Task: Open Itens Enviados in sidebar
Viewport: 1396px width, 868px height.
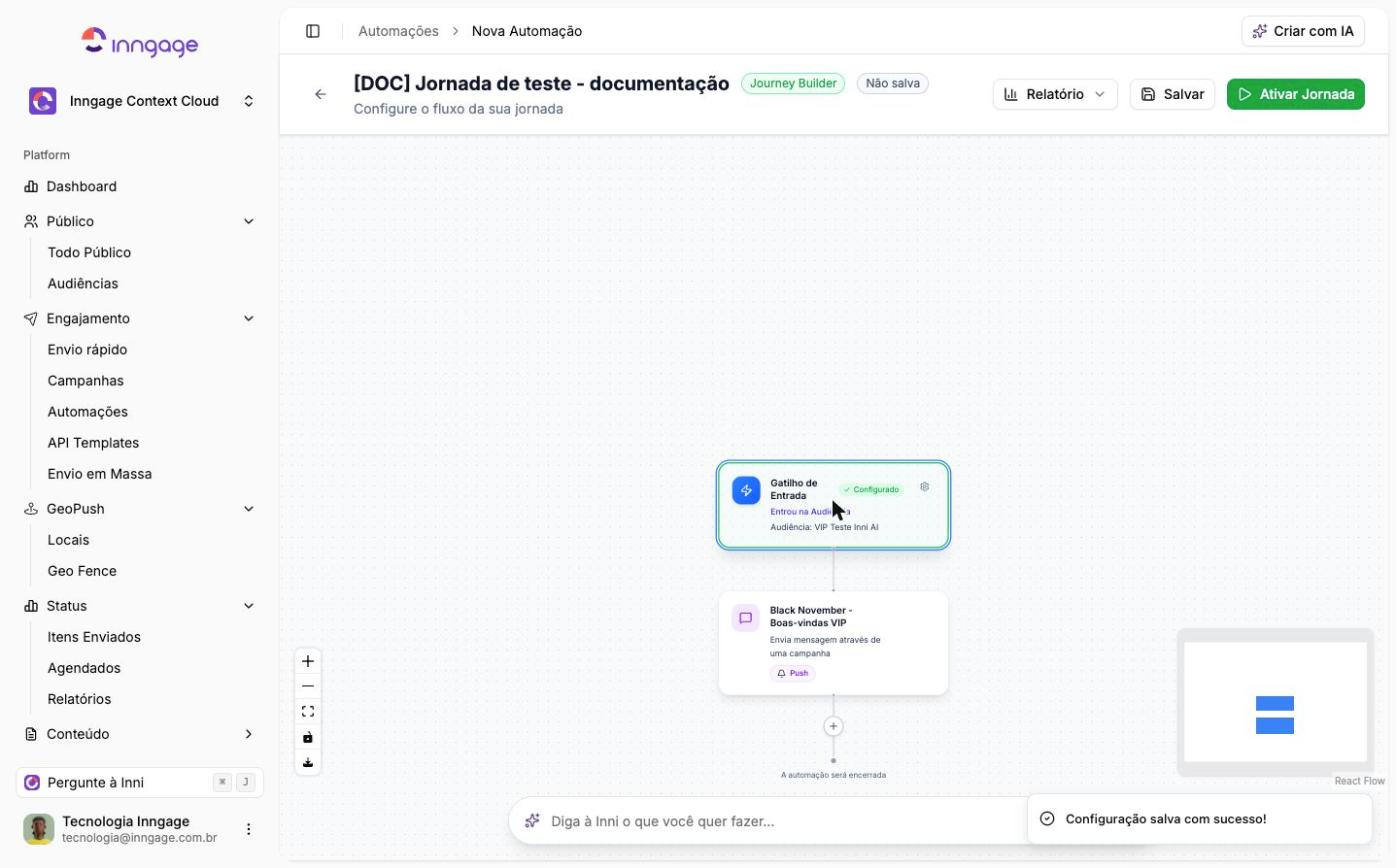Action: [x=94, y=637]
